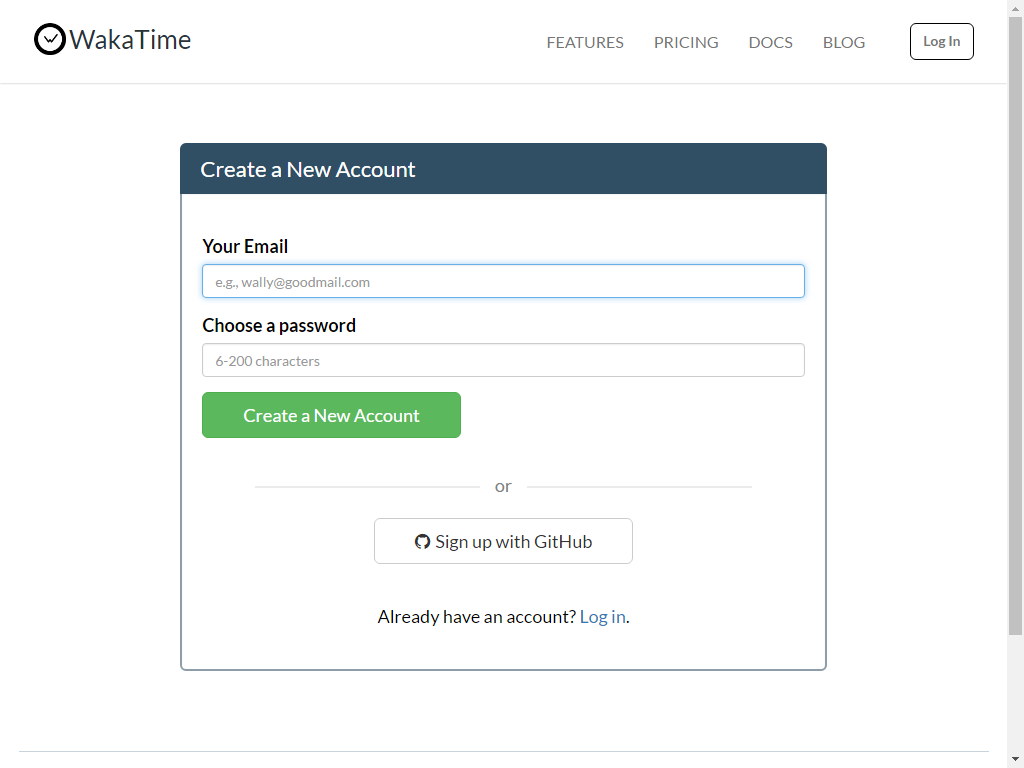Click the green Create a New Account button
The height and width of the screenshot is (768, 1024).
[x=331, y=415]
